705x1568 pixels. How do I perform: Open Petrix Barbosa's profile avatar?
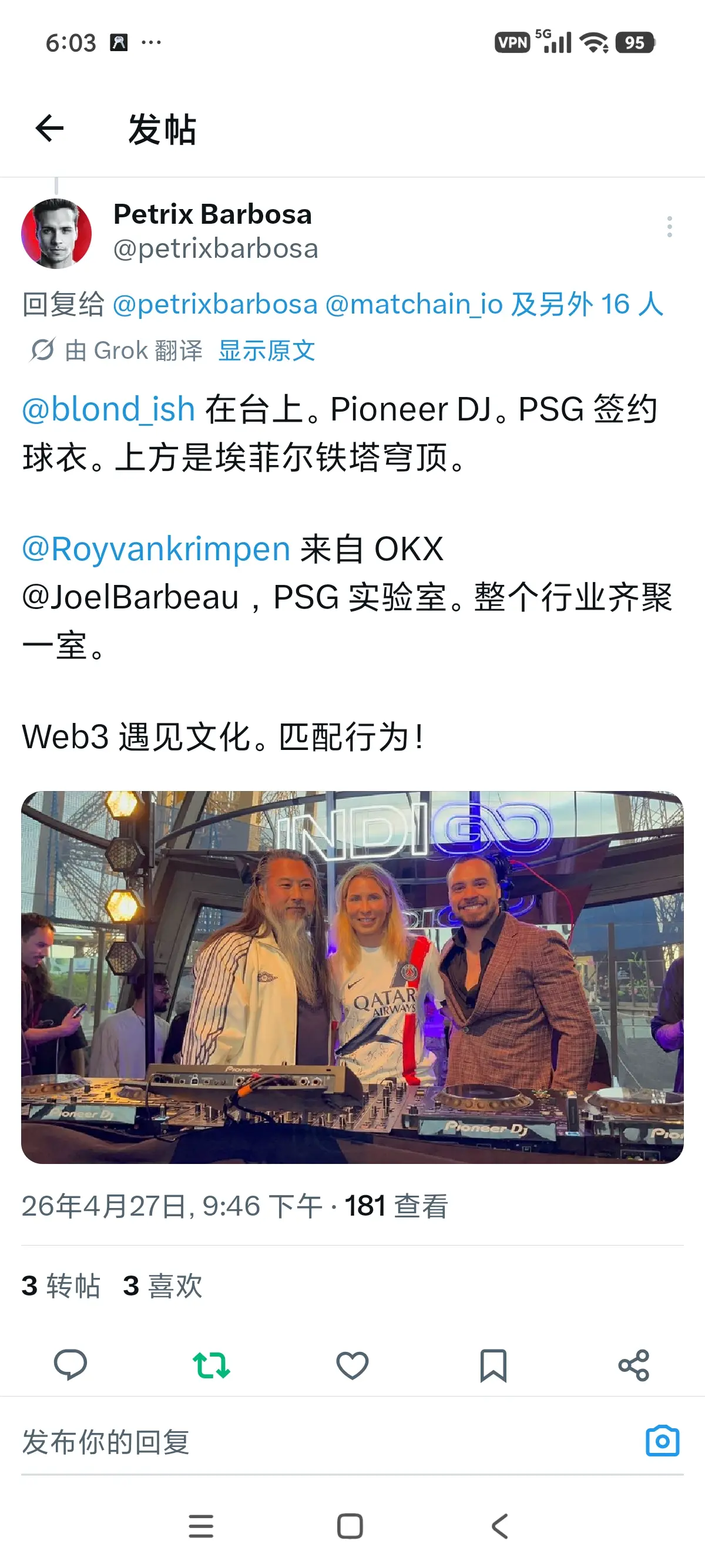56,233
